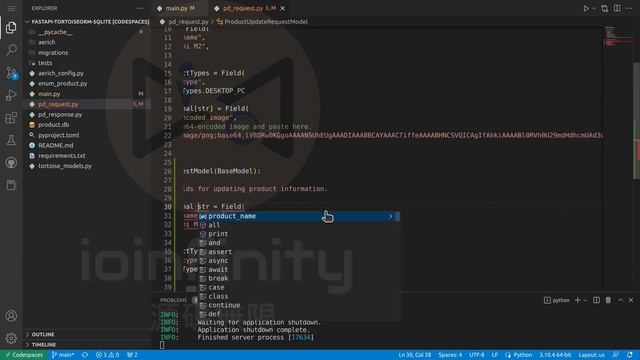Open the Extensions view

point(11,118)
